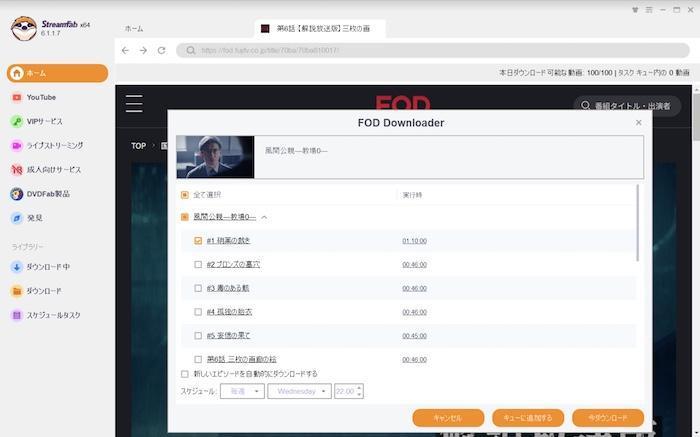Open the Scheduled Tasks sidebar item

[46, 315]
